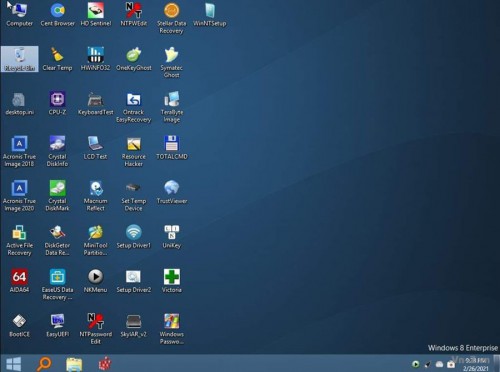Open File Explorer from the taskbar

click(x=74, y=364)
